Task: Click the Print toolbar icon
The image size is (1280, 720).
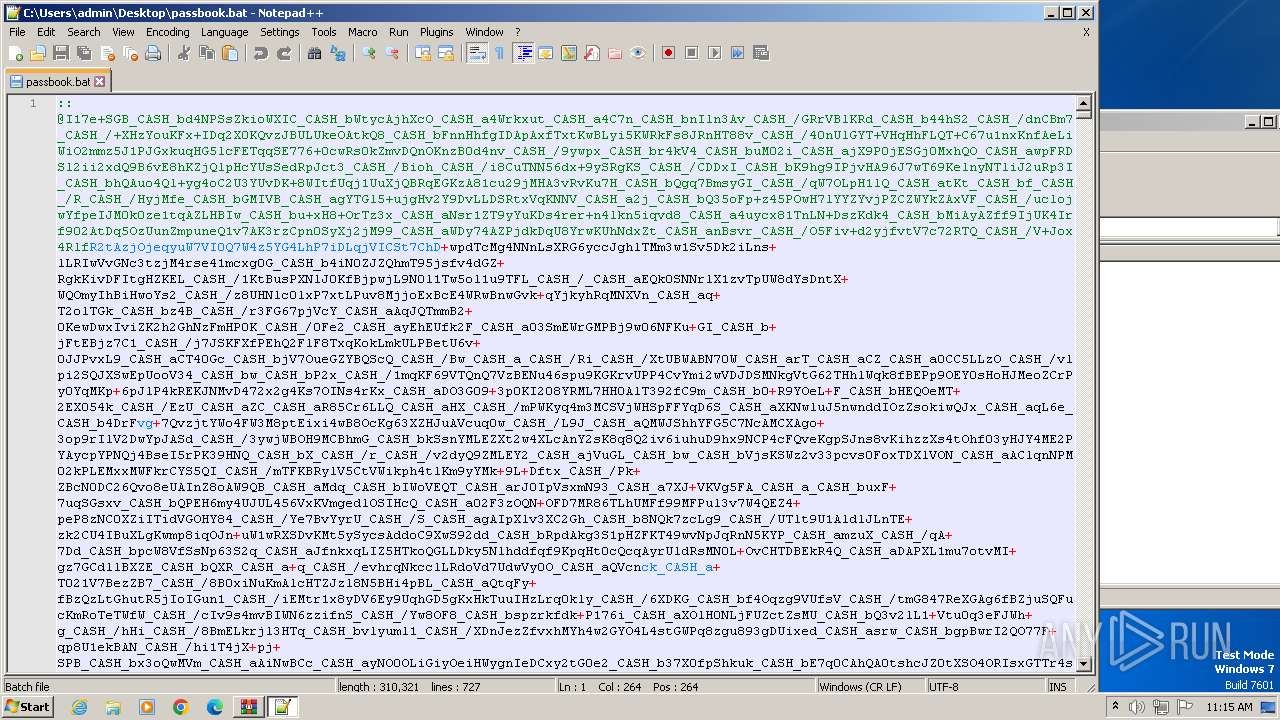Action: pyautogui.click(x=153, y=53)
